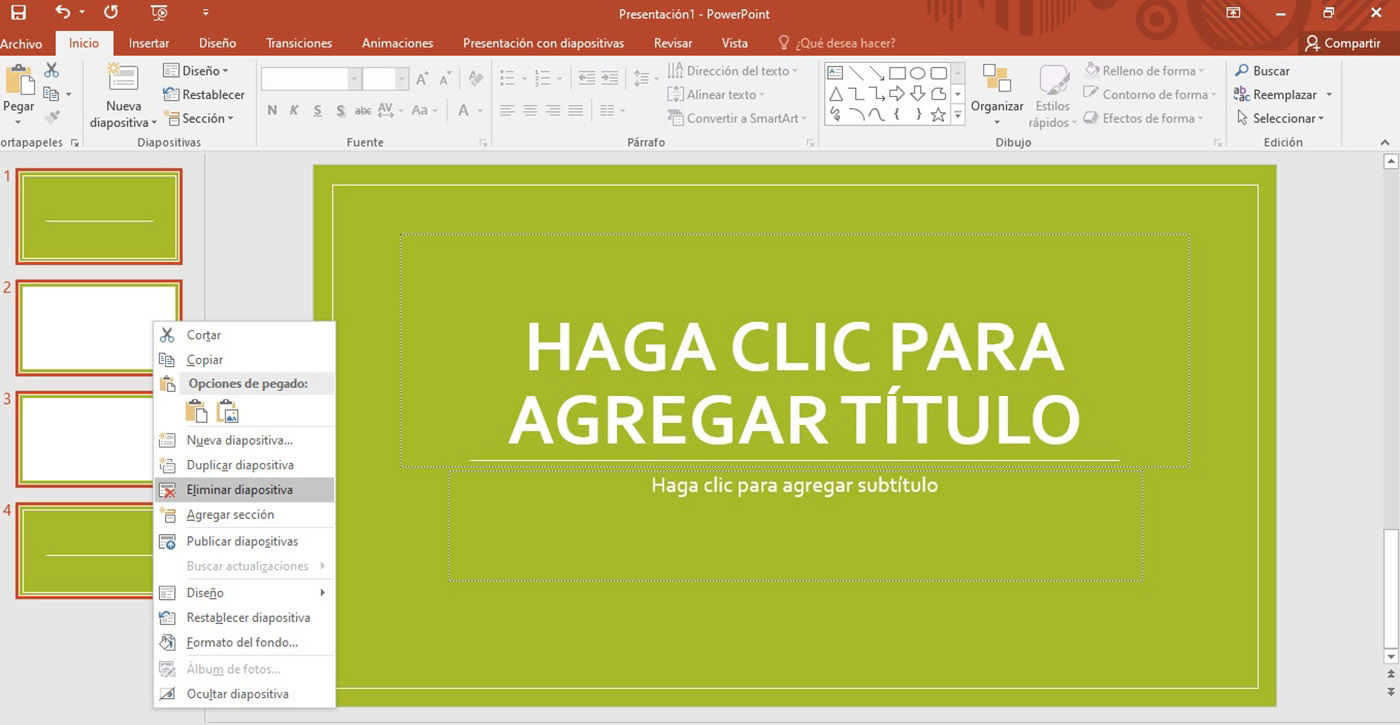
Task: Click the Nueva diapositiva icon in ribbon
Action: pyautogui.click(x=123, y=78)
